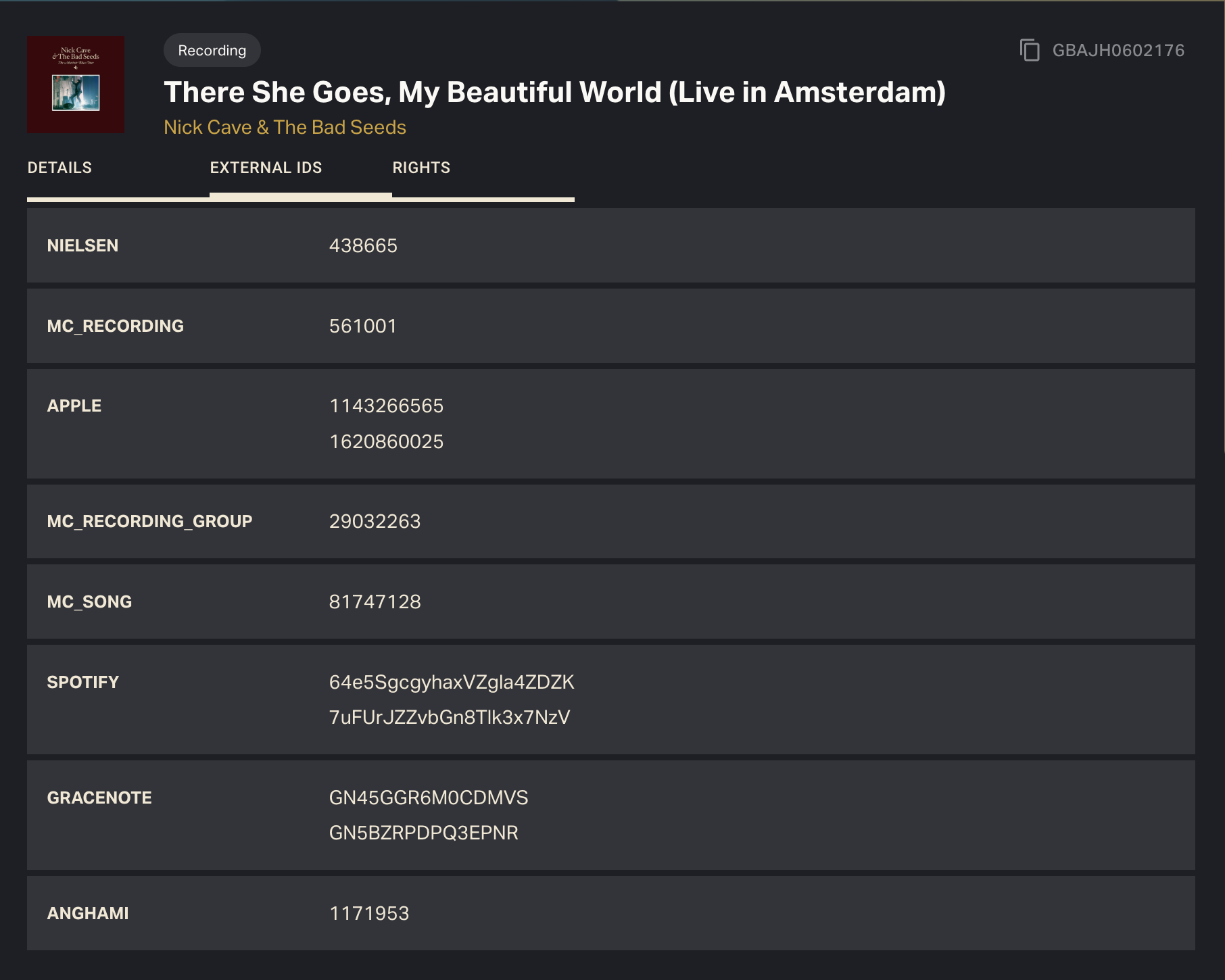Click the copy ISRC icon
This screenshot has width=1225, height=980.
click(1029, 51)
